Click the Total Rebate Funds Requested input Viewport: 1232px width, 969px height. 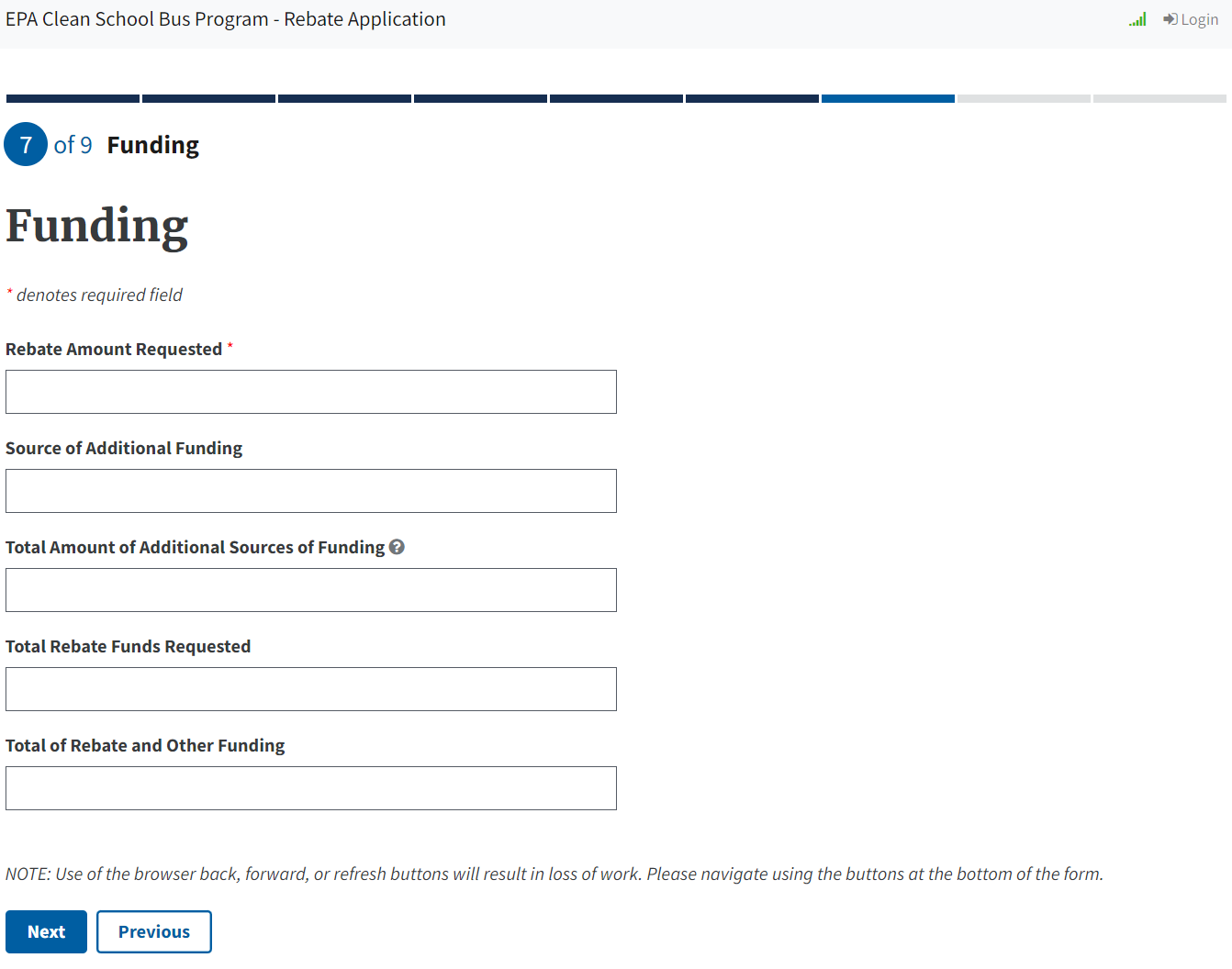click(x=311, y=689)
